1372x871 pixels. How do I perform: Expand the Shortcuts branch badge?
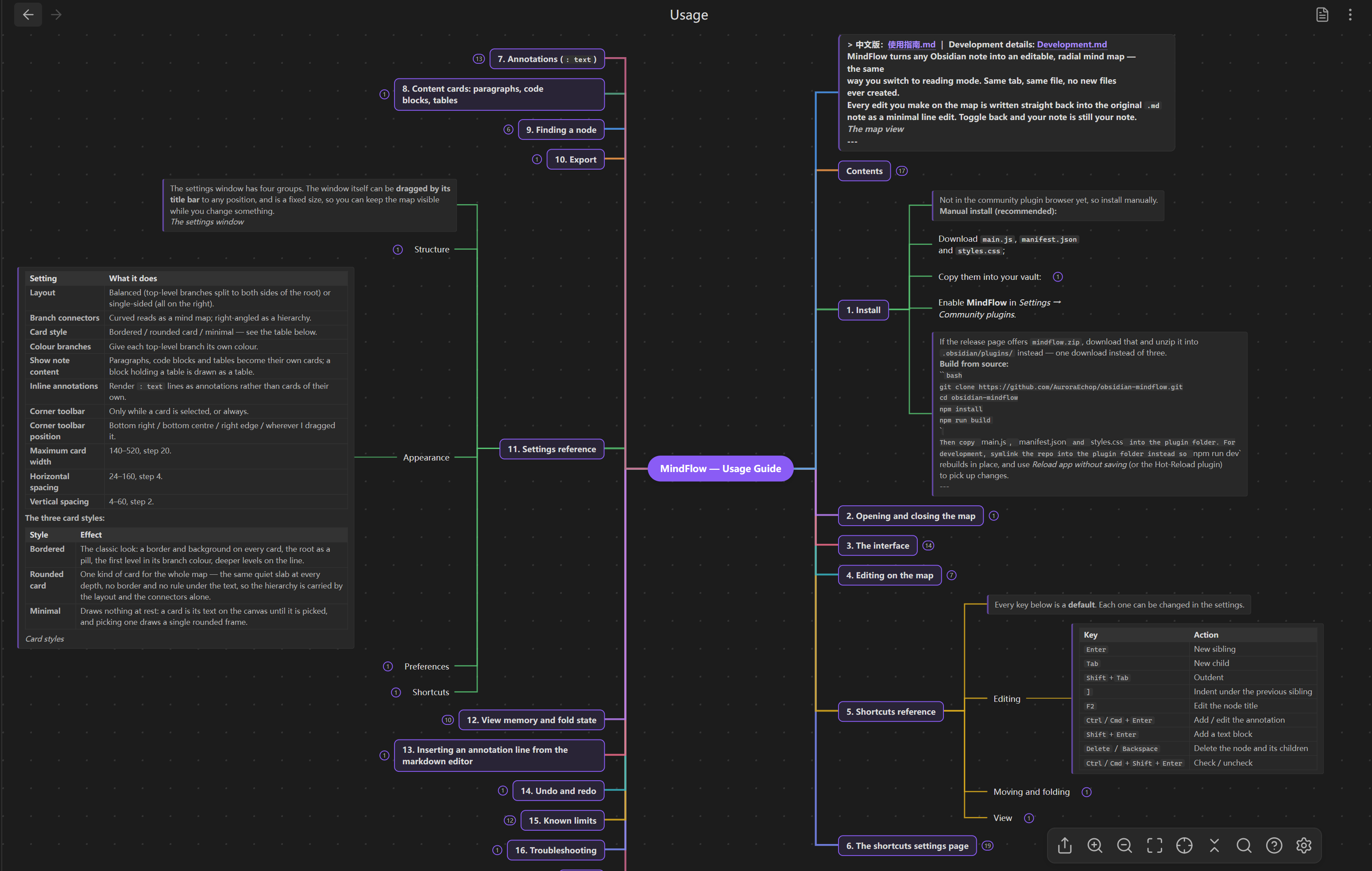click(396, 692)
